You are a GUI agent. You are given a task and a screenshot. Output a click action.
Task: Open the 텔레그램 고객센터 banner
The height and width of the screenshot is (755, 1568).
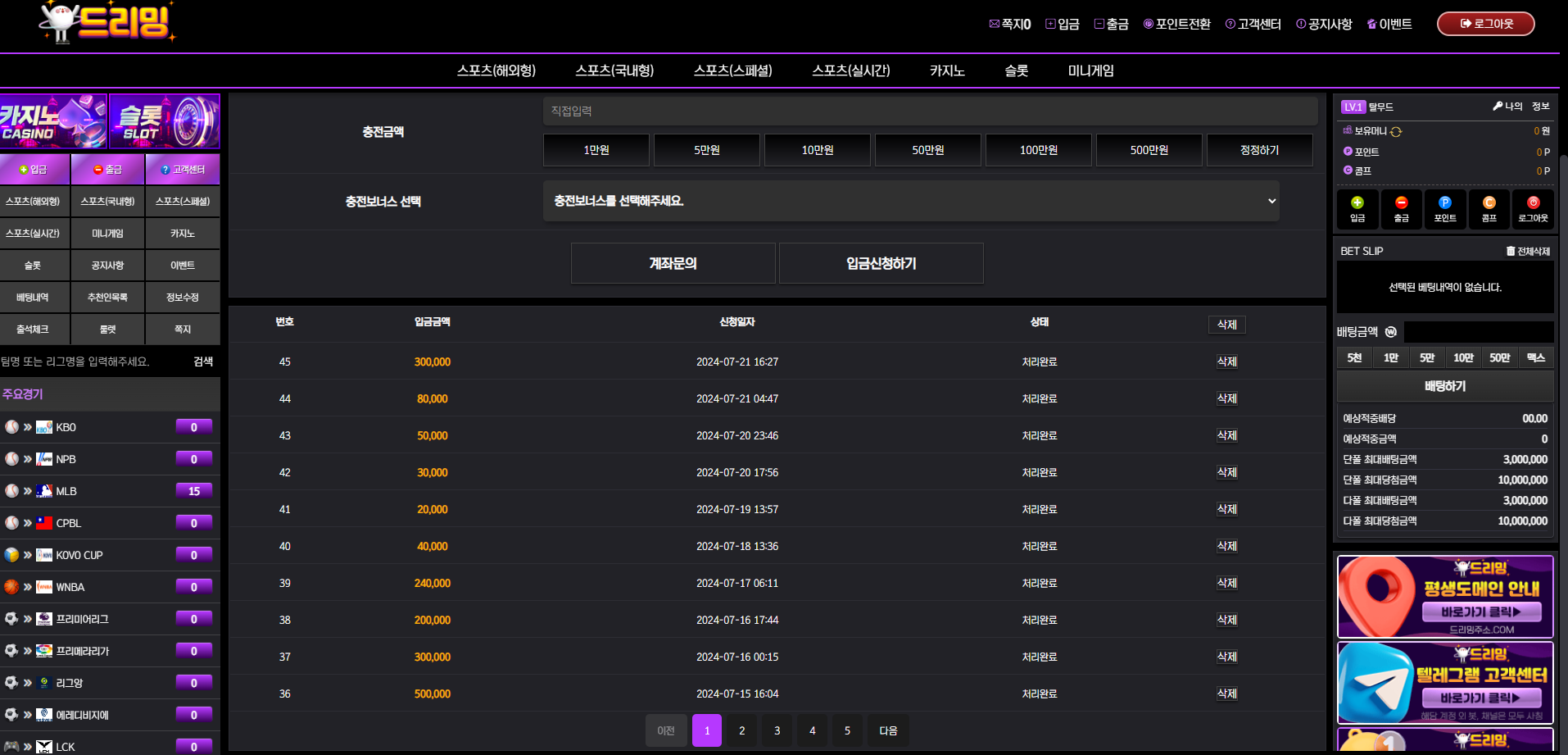1445,682
